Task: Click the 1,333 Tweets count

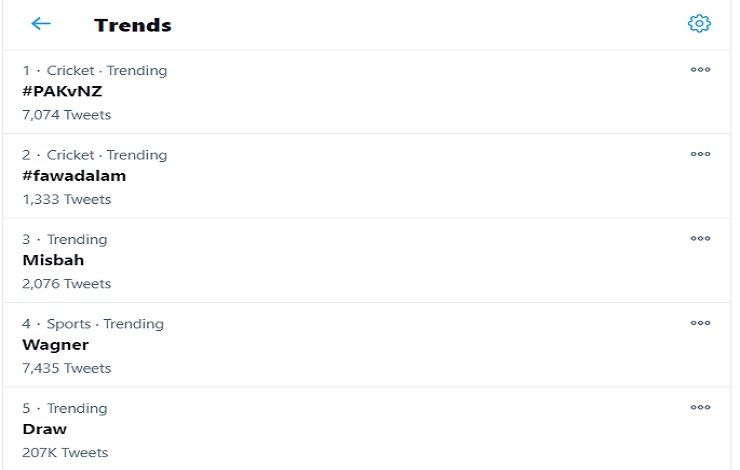Action: click(x=66, y=199)
